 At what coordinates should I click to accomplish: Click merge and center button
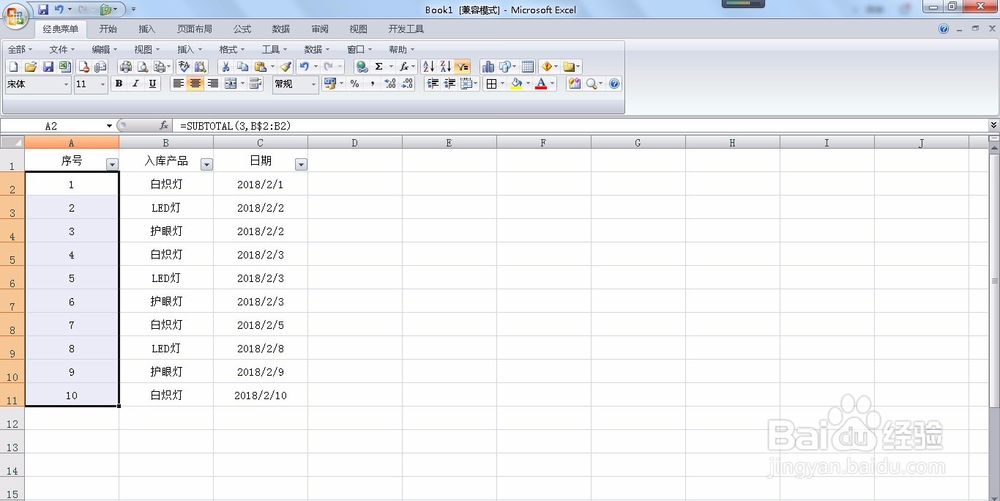230,84
